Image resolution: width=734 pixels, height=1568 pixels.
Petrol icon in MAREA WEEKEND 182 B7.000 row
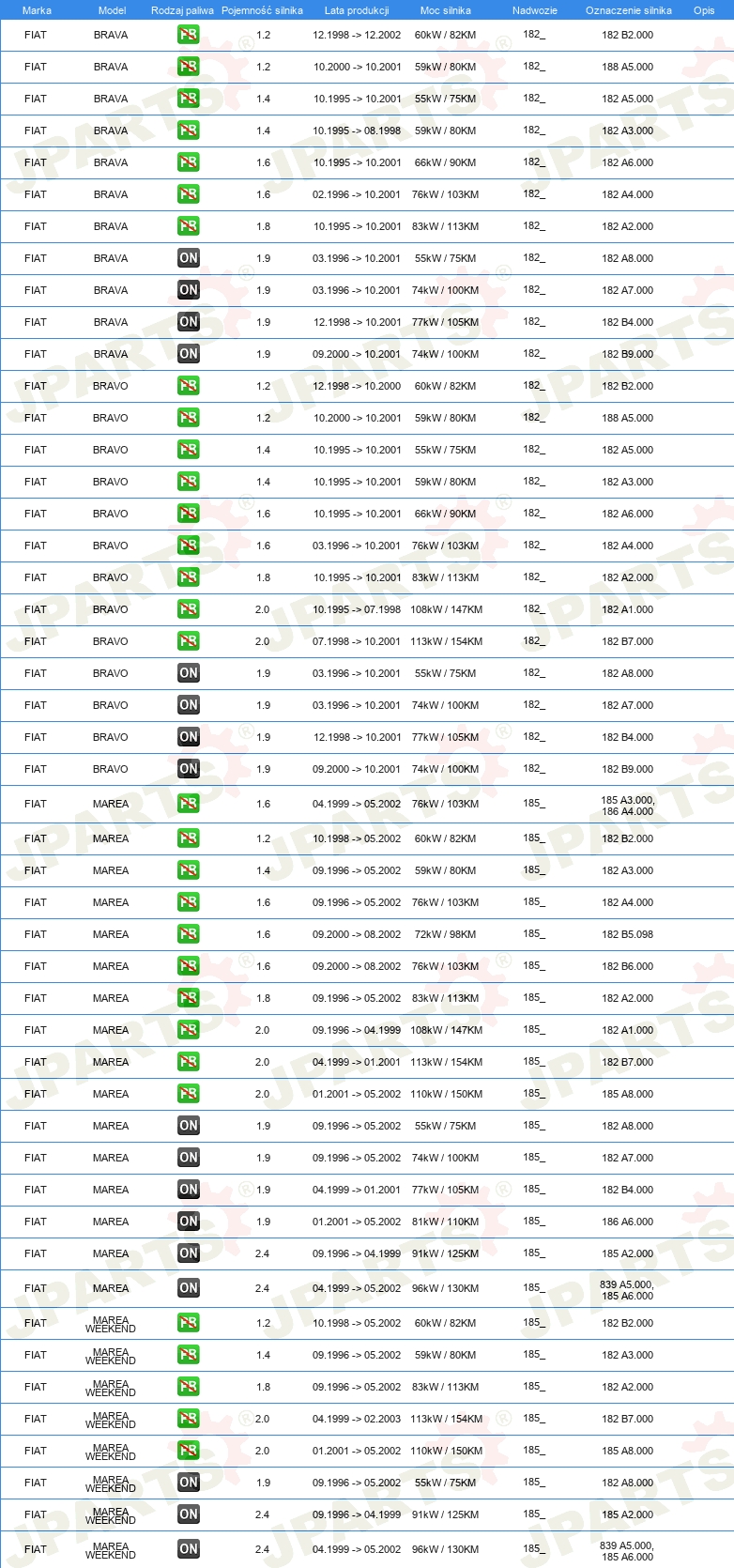[189, 1419]
